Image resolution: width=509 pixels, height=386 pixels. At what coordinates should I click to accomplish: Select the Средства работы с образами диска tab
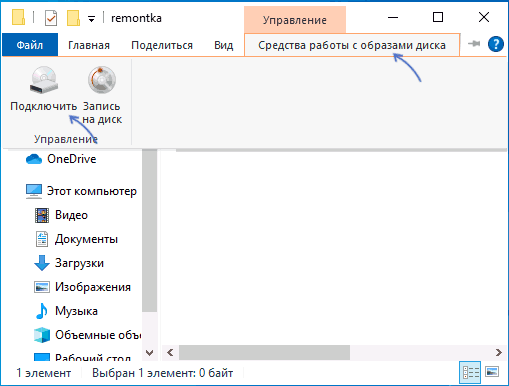pyautogui.click(x=352, y=45)
